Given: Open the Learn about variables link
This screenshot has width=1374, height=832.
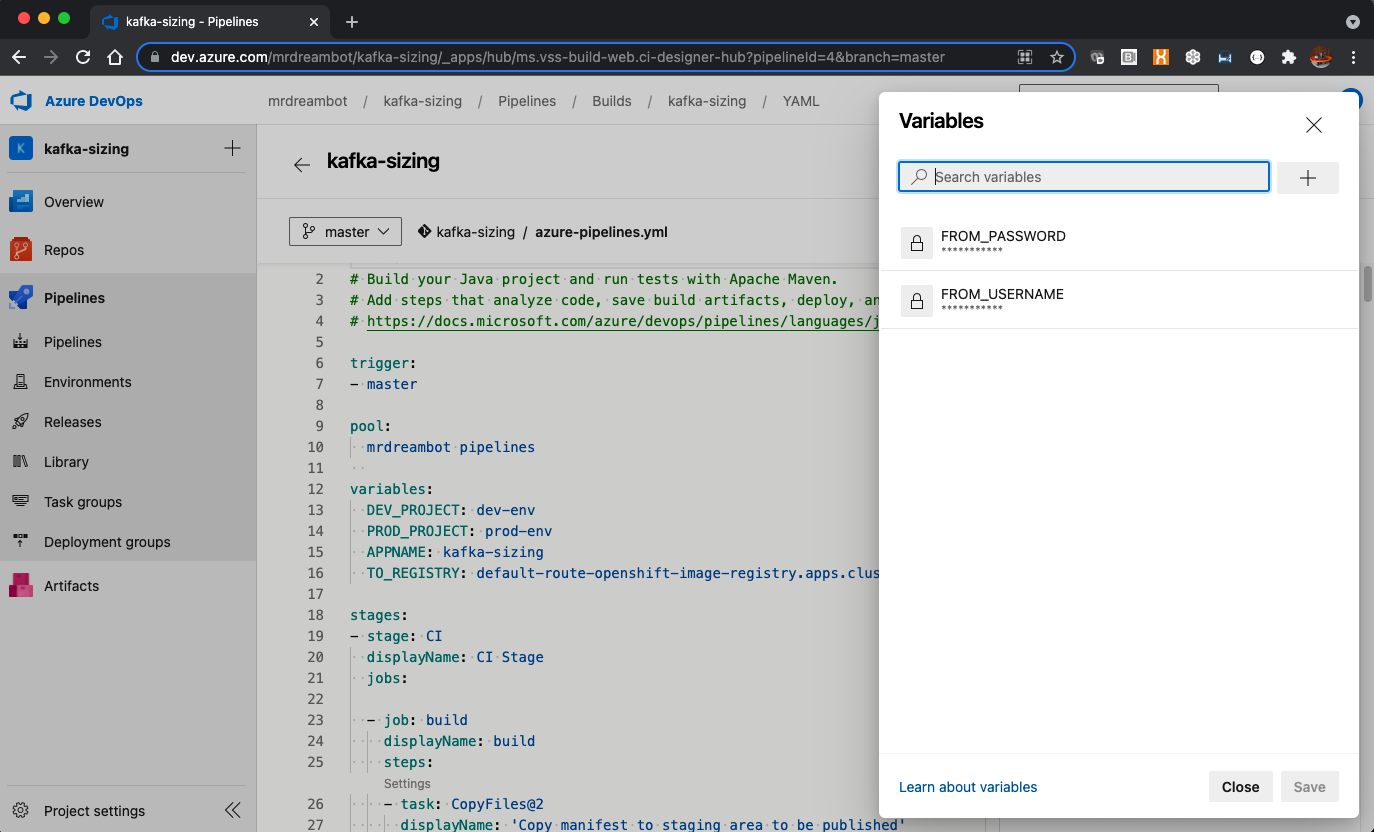Looking at the screenshot, I should click(x=968, y=787).
